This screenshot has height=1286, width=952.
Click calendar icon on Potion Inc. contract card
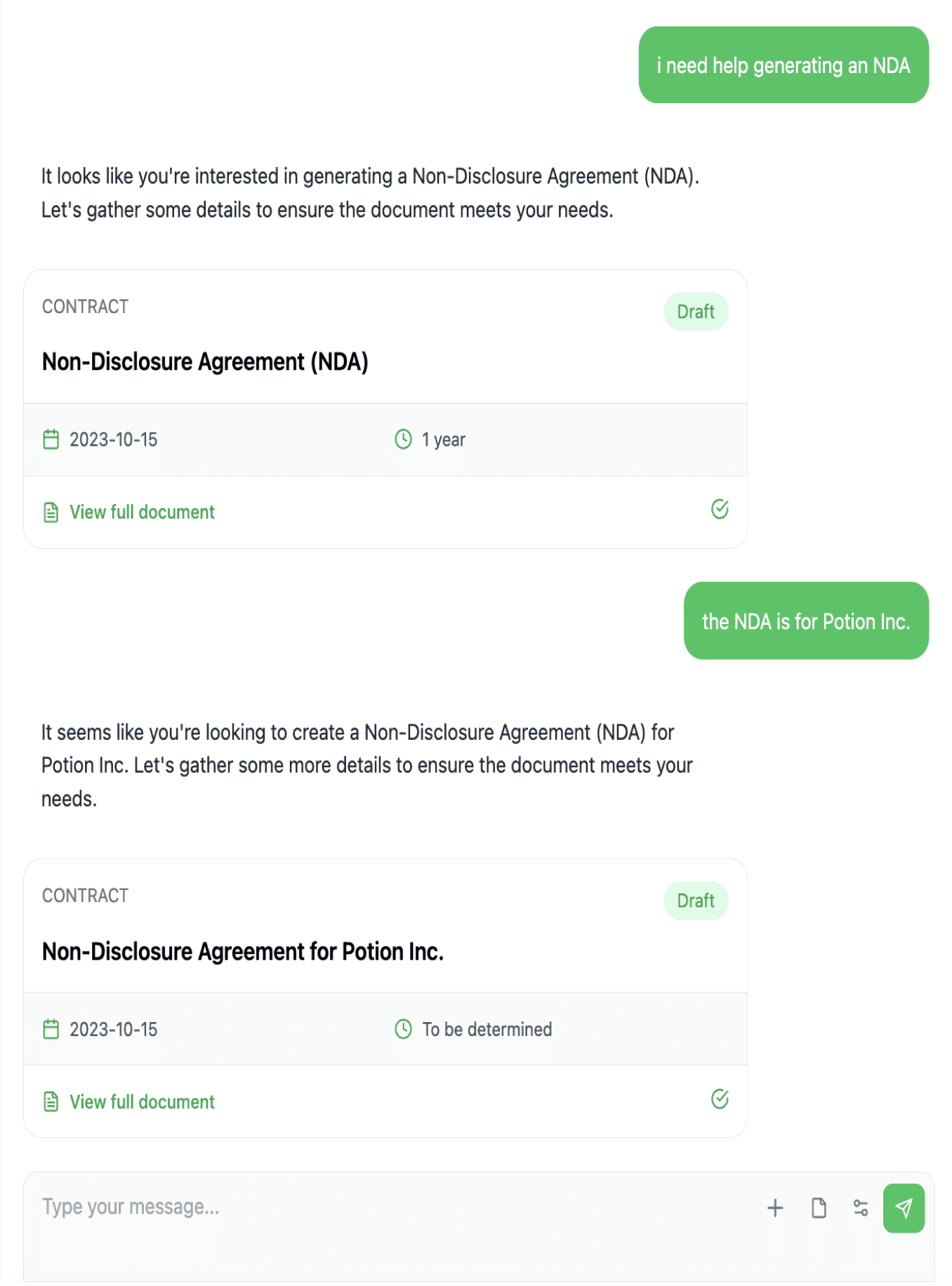51,1029
